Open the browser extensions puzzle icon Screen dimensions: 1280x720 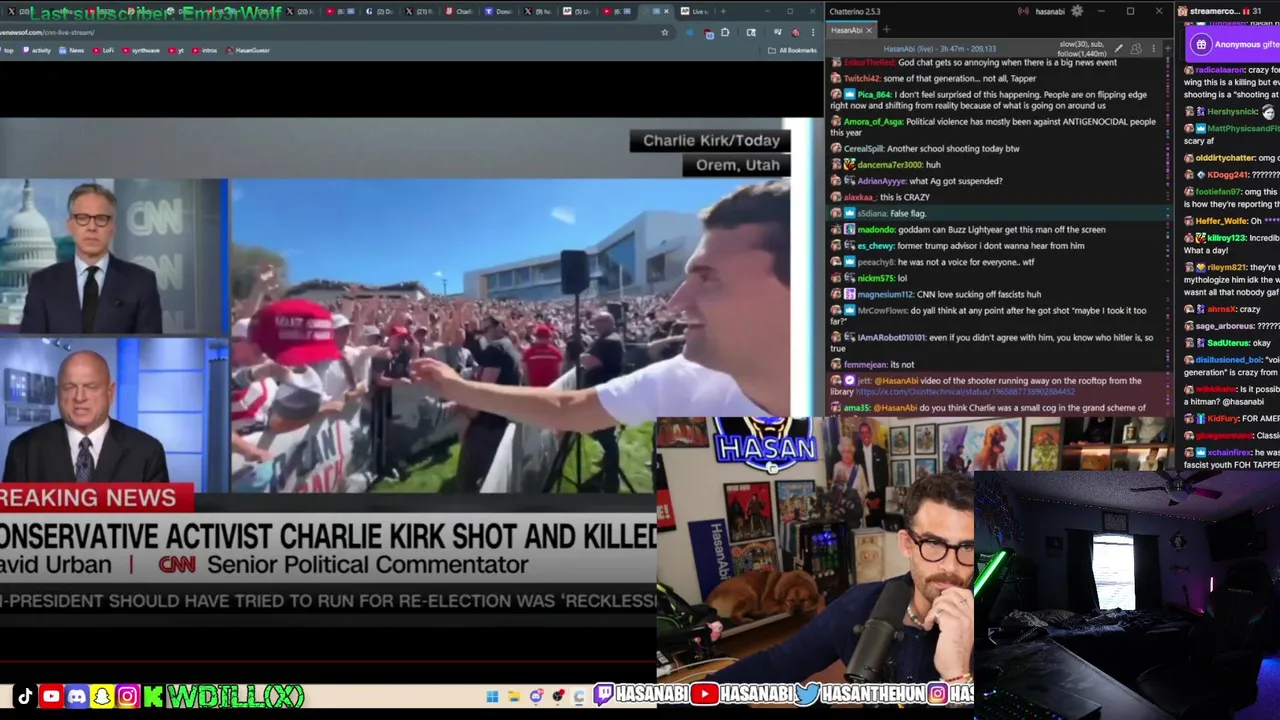(725, 32)
